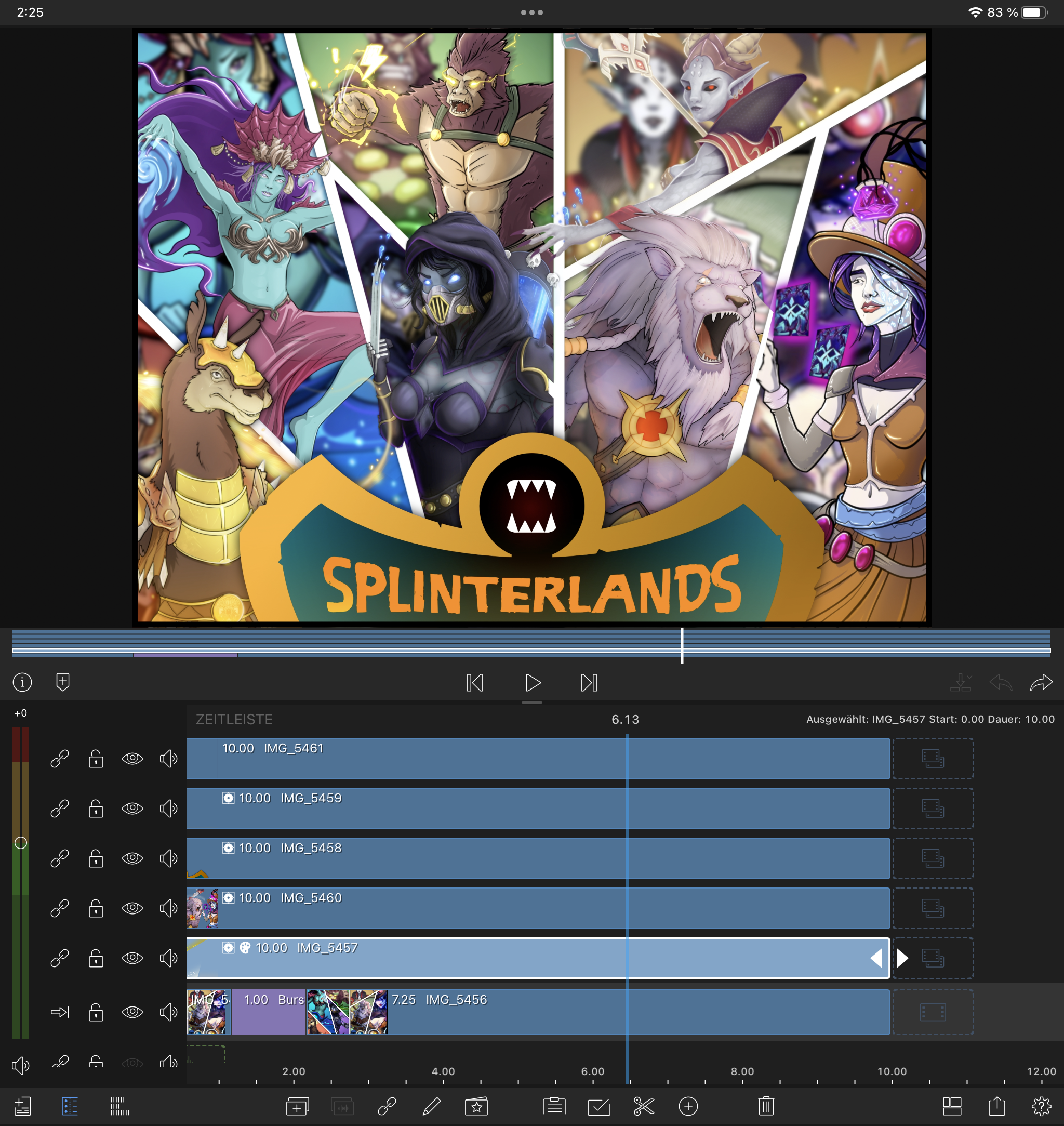Toggle link on the IMG_5460 track

60,908
